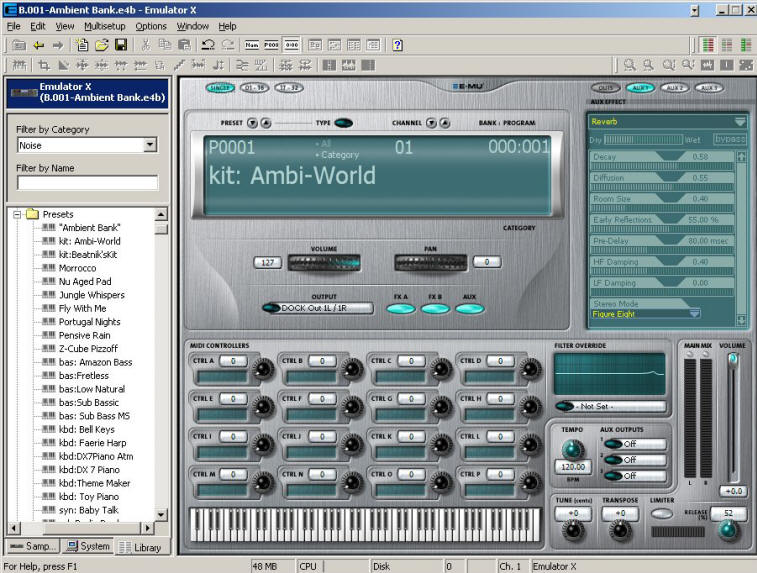
Task: Open the File menu
Action: click(14, 26)
